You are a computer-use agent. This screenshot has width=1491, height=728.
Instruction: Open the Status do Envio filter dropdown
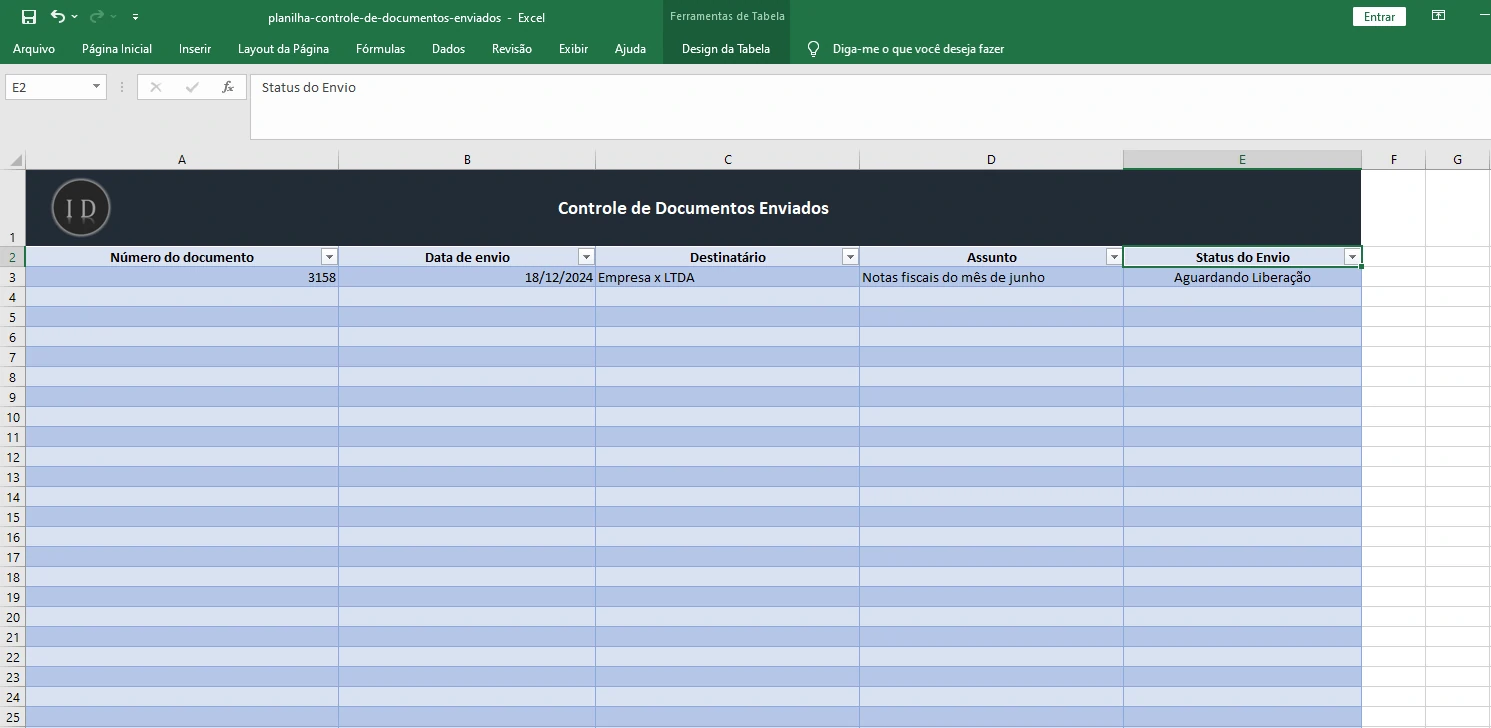point(1352,257)
